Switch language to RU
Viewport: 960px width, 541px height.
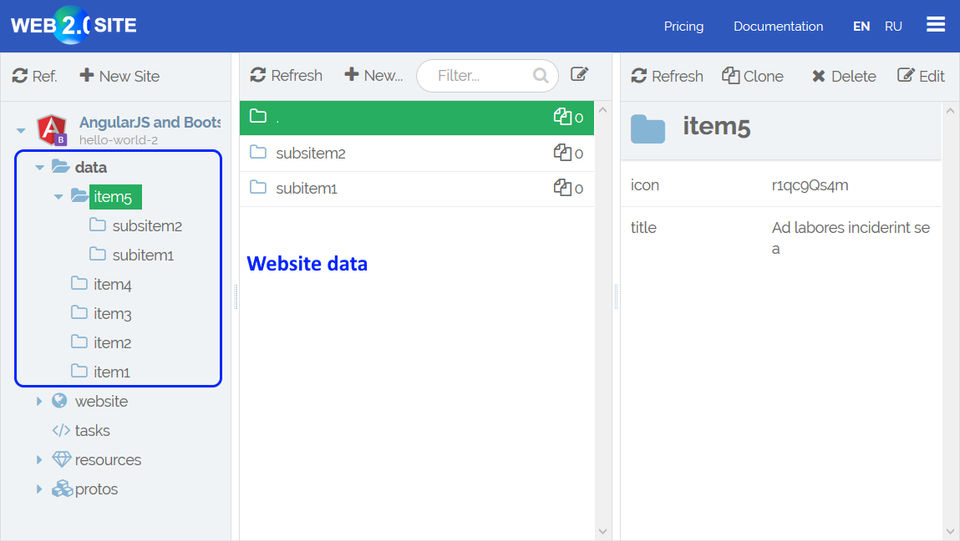coord(893,26)
